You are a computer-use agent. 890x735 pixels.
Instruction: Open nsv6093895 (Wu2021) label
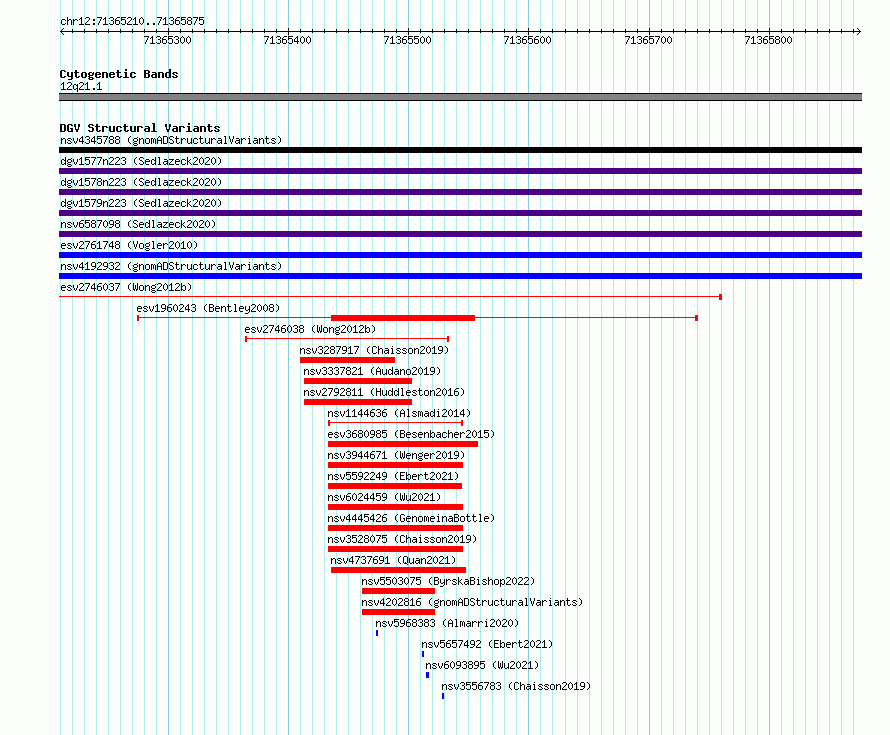tap(482, 665)
